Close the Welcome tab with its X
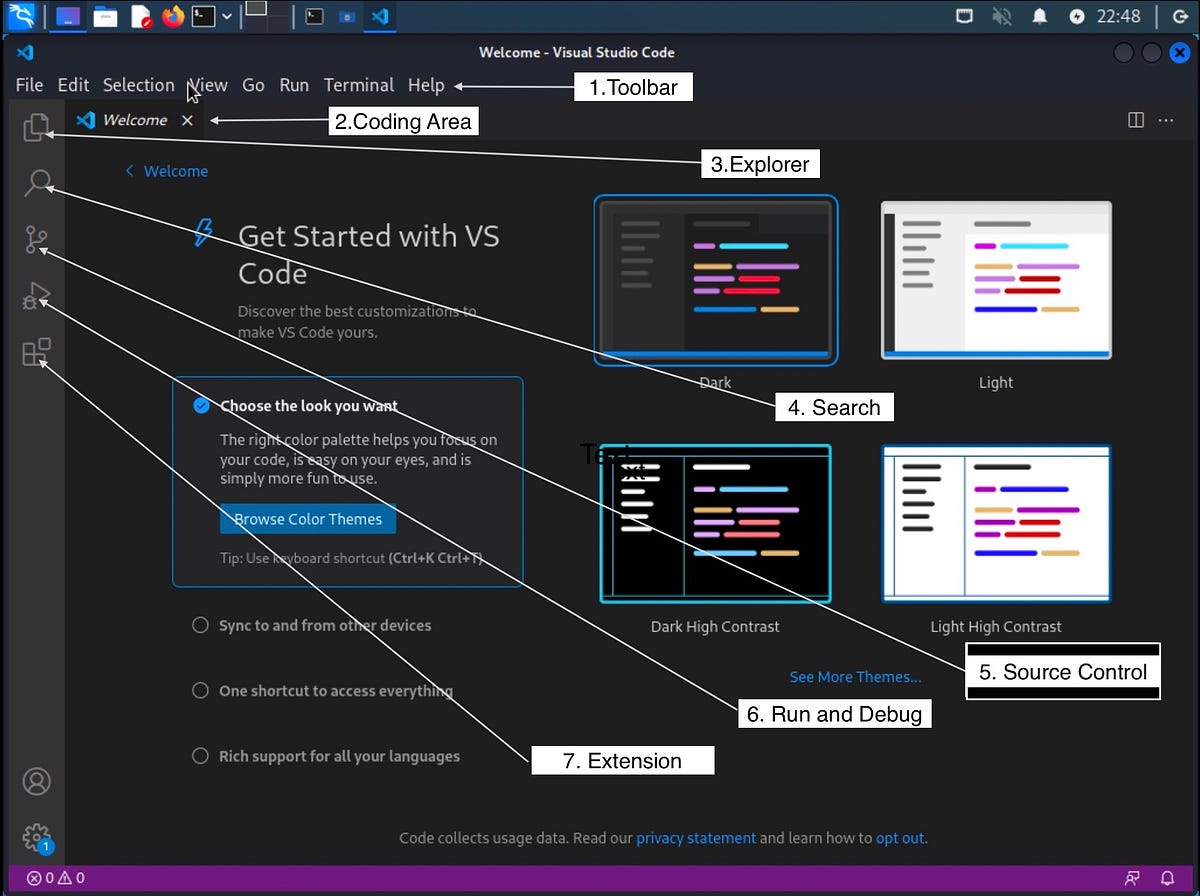The width and height of the screenshot is (1200, 896). coord(187,120)
